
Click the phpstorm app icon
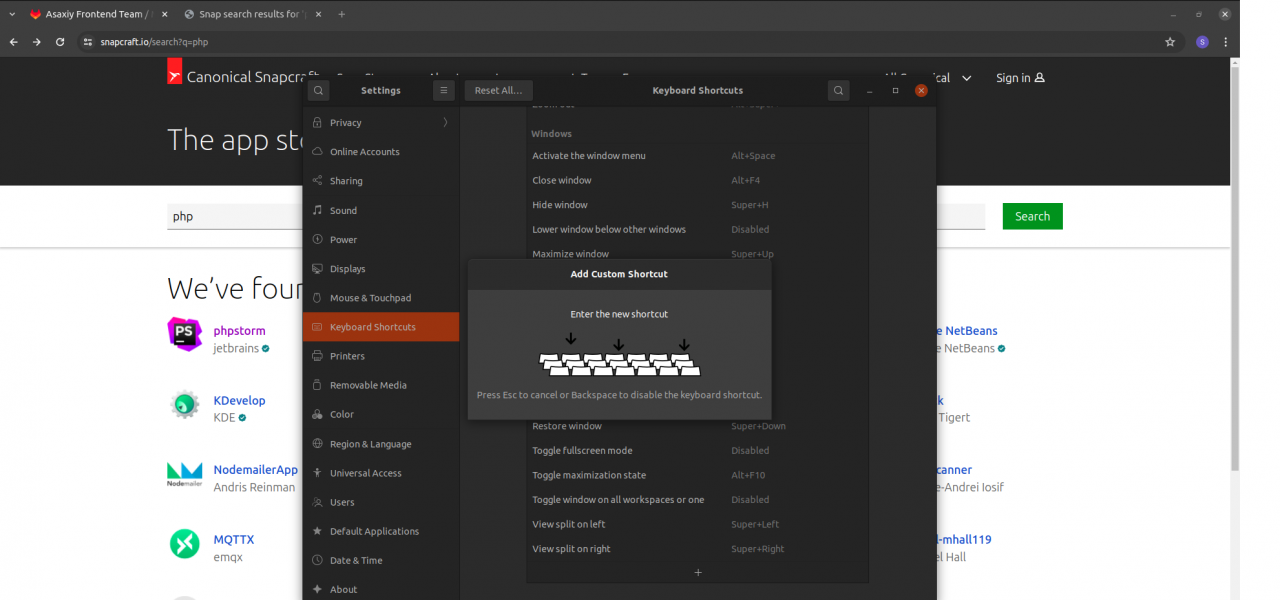184,334
